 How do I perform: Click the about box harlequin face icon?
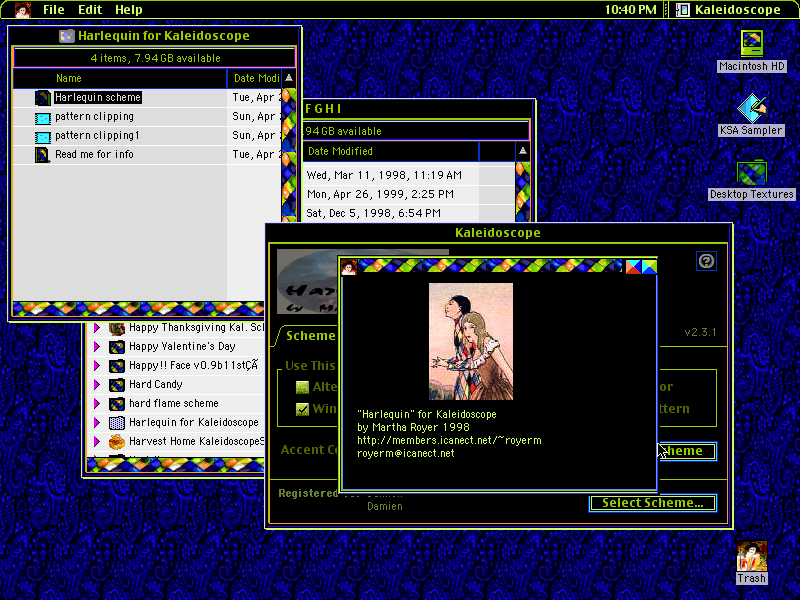click(349, 267)
